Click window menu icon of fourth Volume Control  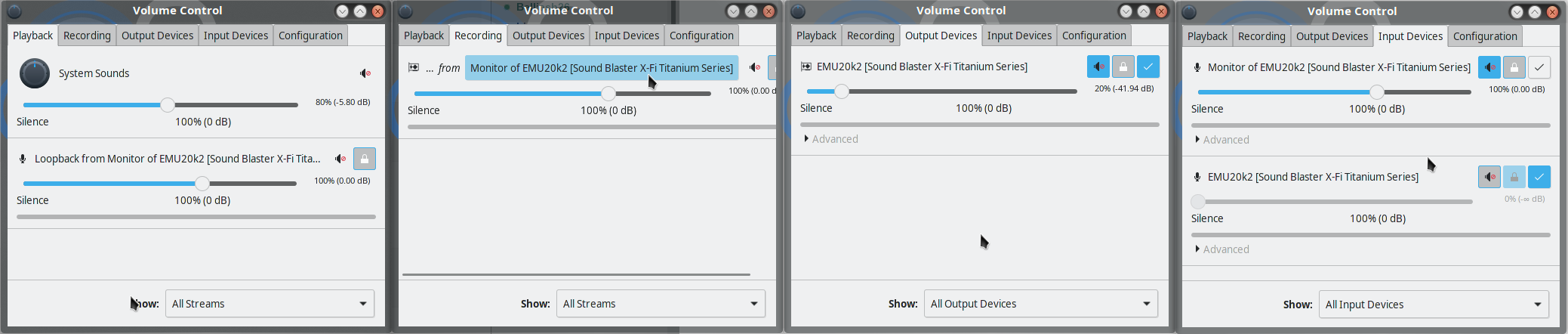pos(1189,12)
